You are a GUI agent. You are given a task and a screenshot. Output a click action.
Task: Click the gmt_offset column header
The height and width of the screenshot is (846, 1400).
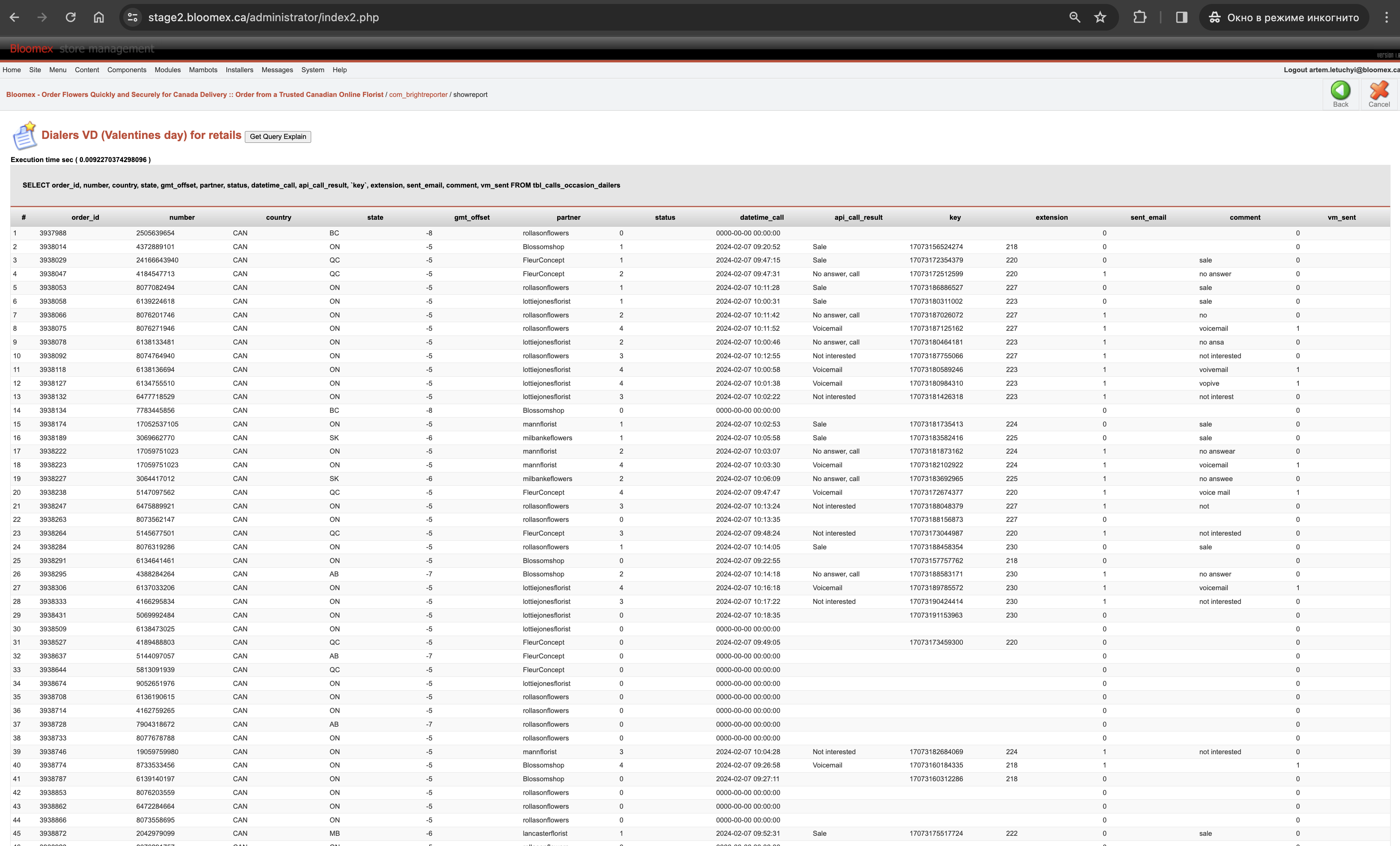(472, 218)
